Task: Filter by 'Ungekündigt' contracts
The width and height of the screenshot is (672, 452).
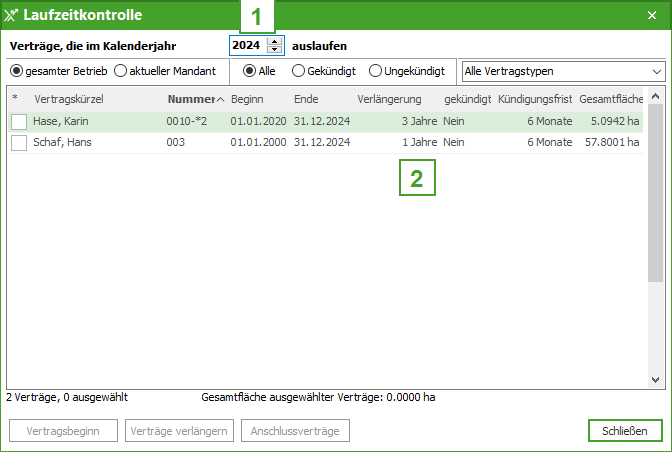Action: pos(376,71)
